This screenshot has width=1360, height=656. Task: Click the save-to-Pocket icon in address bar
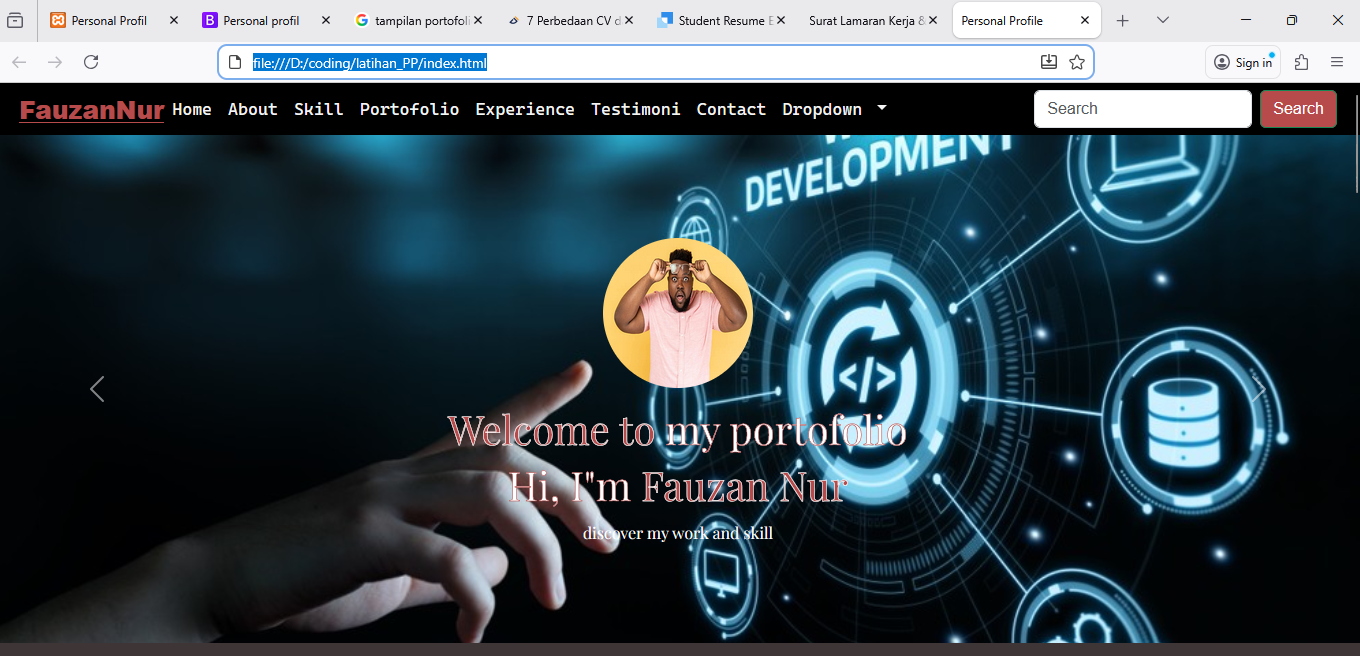click(x=1048, y=62)
